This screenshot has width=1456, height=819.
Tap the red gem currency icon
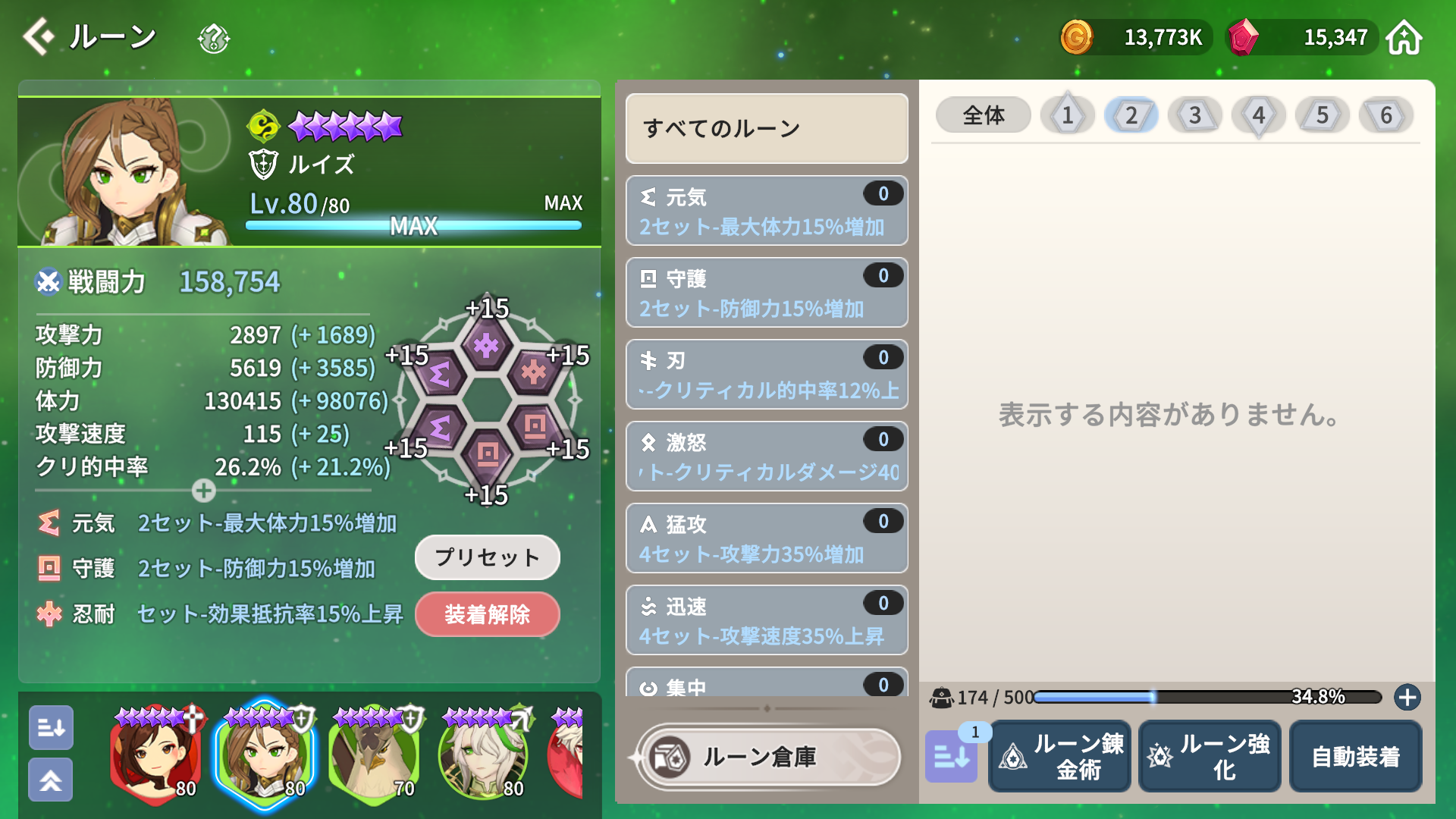[1243, 37]
